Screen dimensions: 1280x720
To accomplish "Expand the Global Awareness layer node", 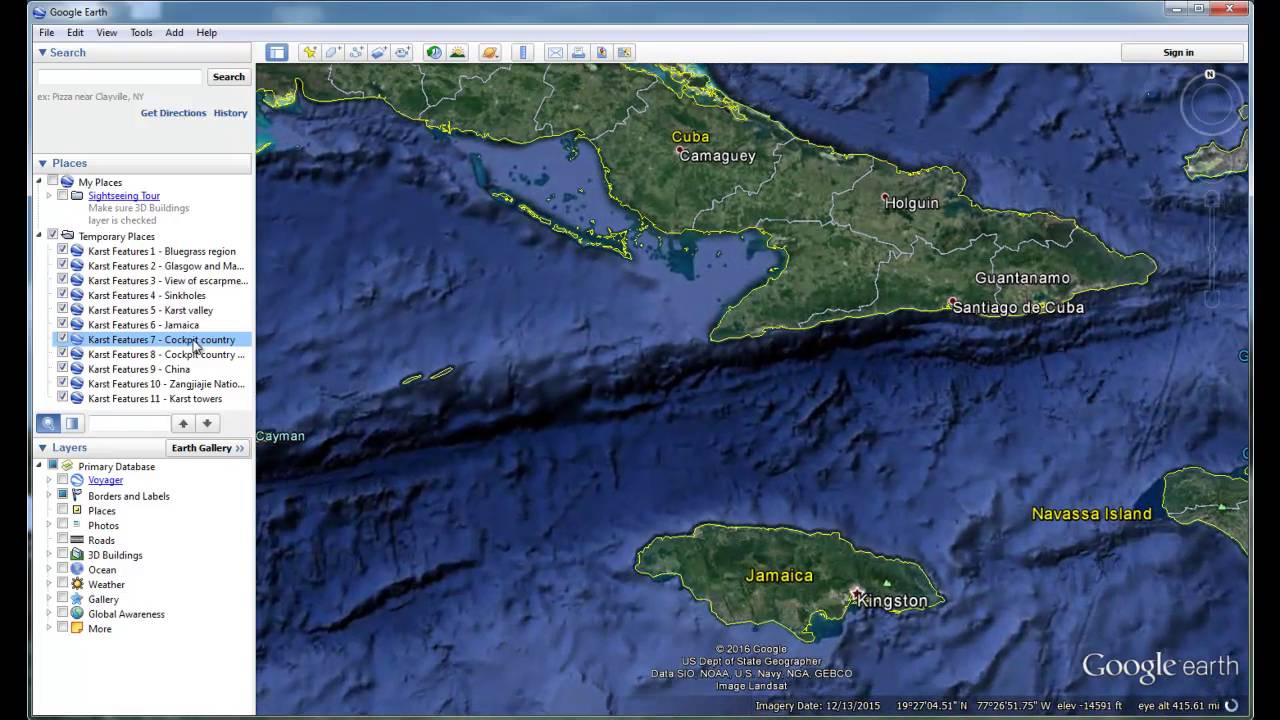I will 49,613.
